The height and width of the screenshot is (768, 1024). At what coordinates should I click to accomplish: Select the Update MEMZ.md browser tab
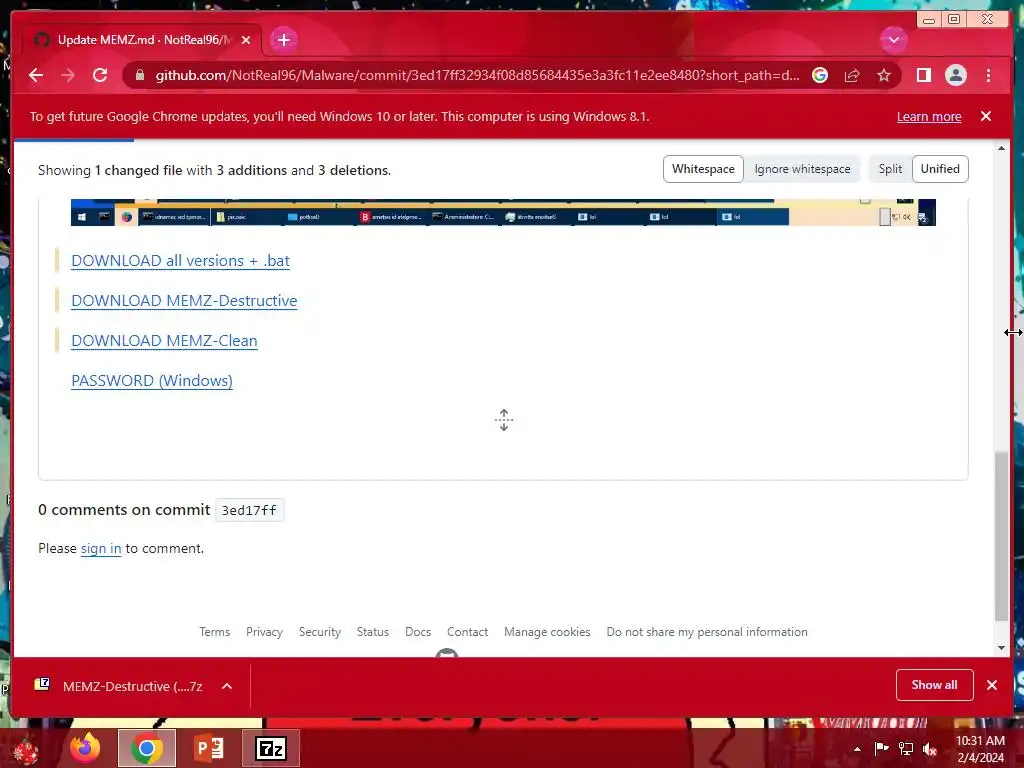142,40
